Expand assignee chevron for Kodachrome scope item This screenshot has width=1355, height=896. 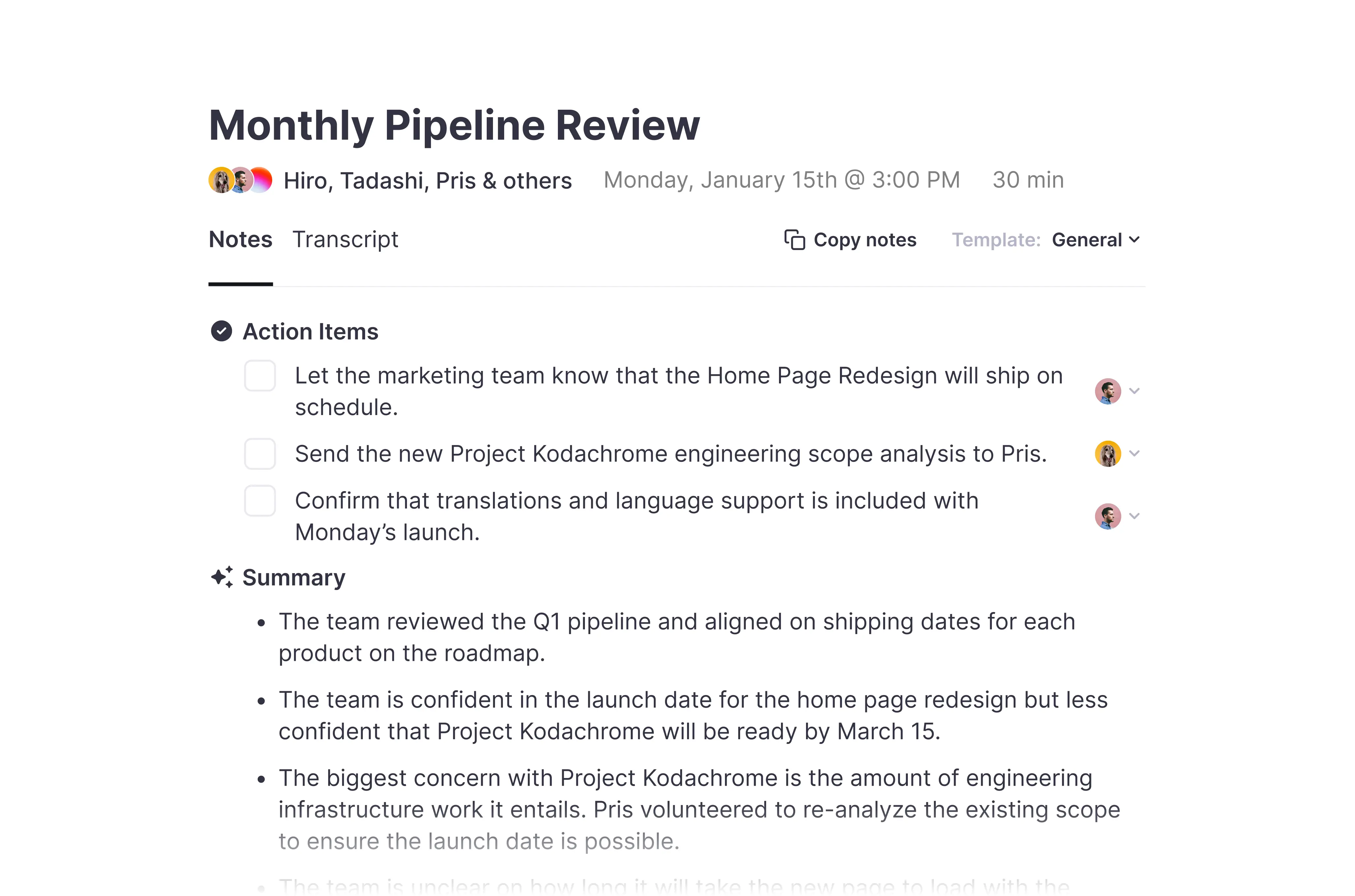pos(1135,454)
